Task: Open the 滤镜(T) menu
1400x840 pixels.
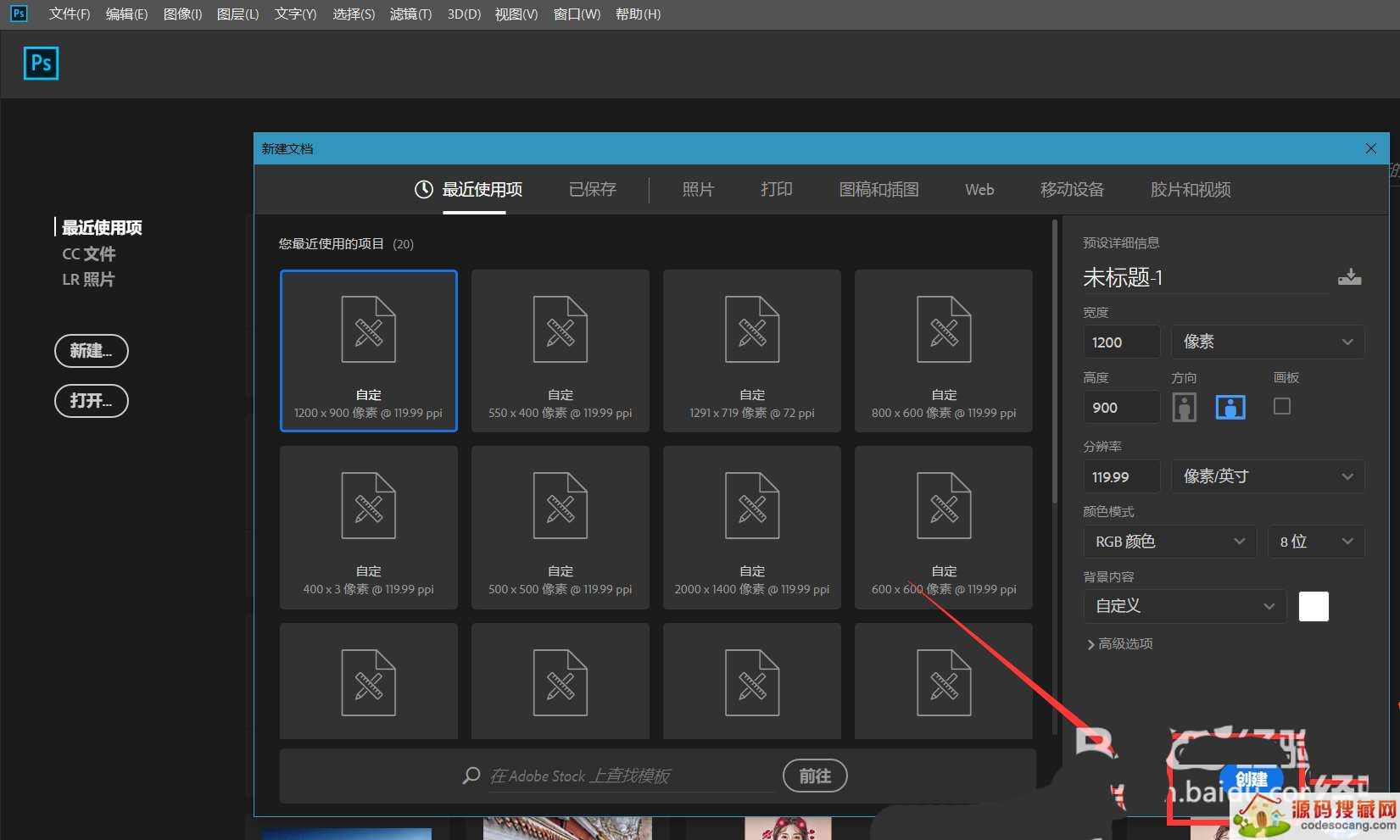Action: point(410,14)
